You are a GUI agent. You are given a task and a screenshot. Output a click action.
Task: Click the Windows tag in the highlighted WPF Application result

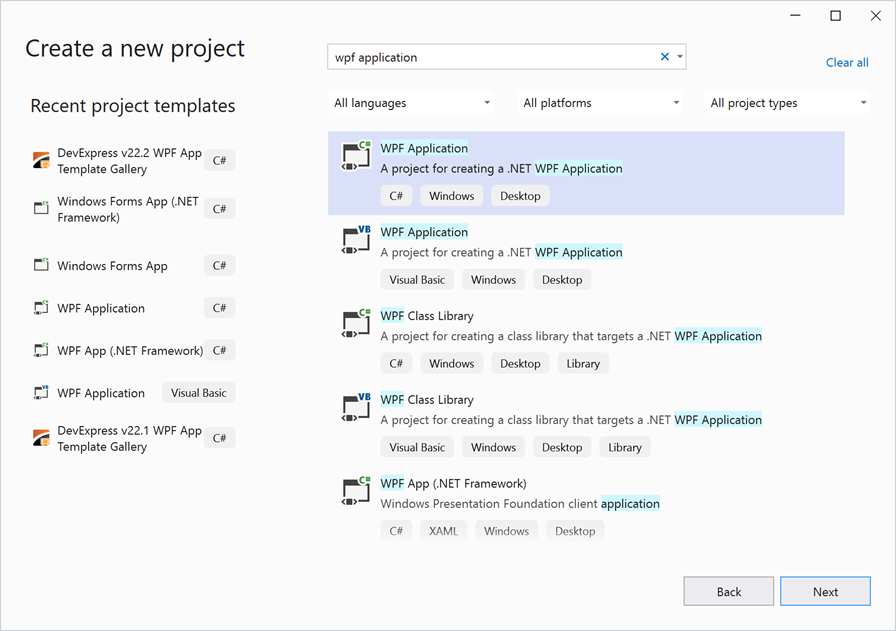451,196
